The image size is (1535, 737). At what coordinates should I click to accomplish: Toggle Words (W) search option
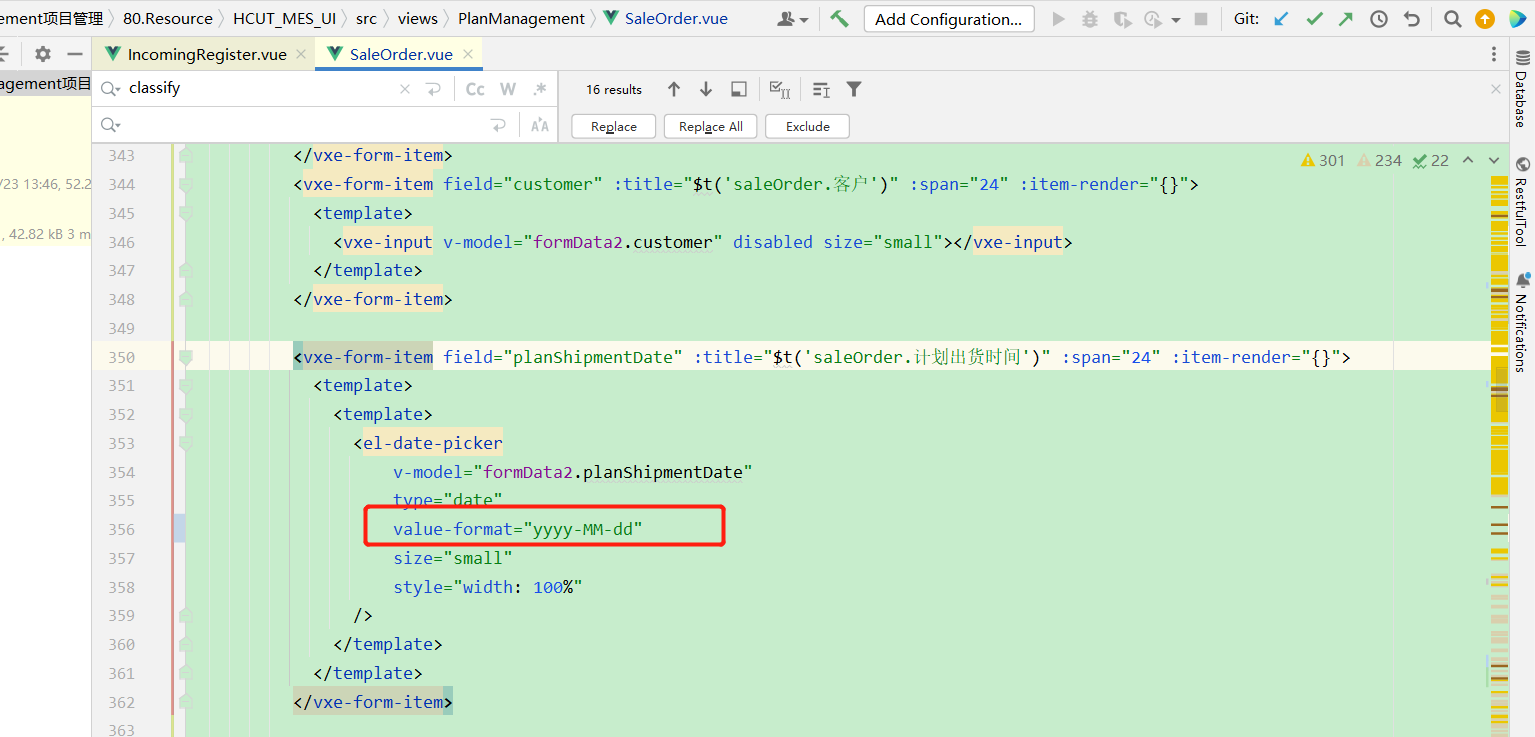tap(508, 89)
